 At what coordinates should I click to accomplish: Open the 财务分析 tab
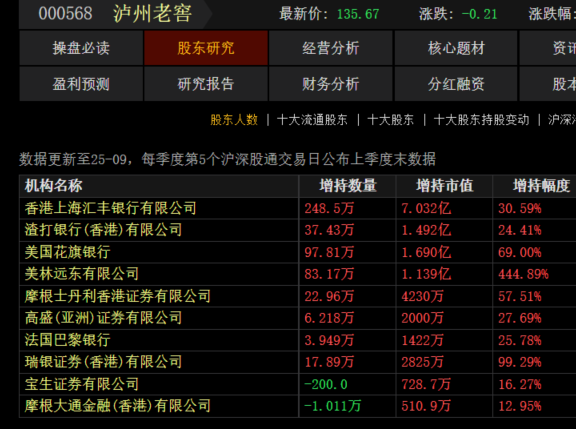(331, 84)
